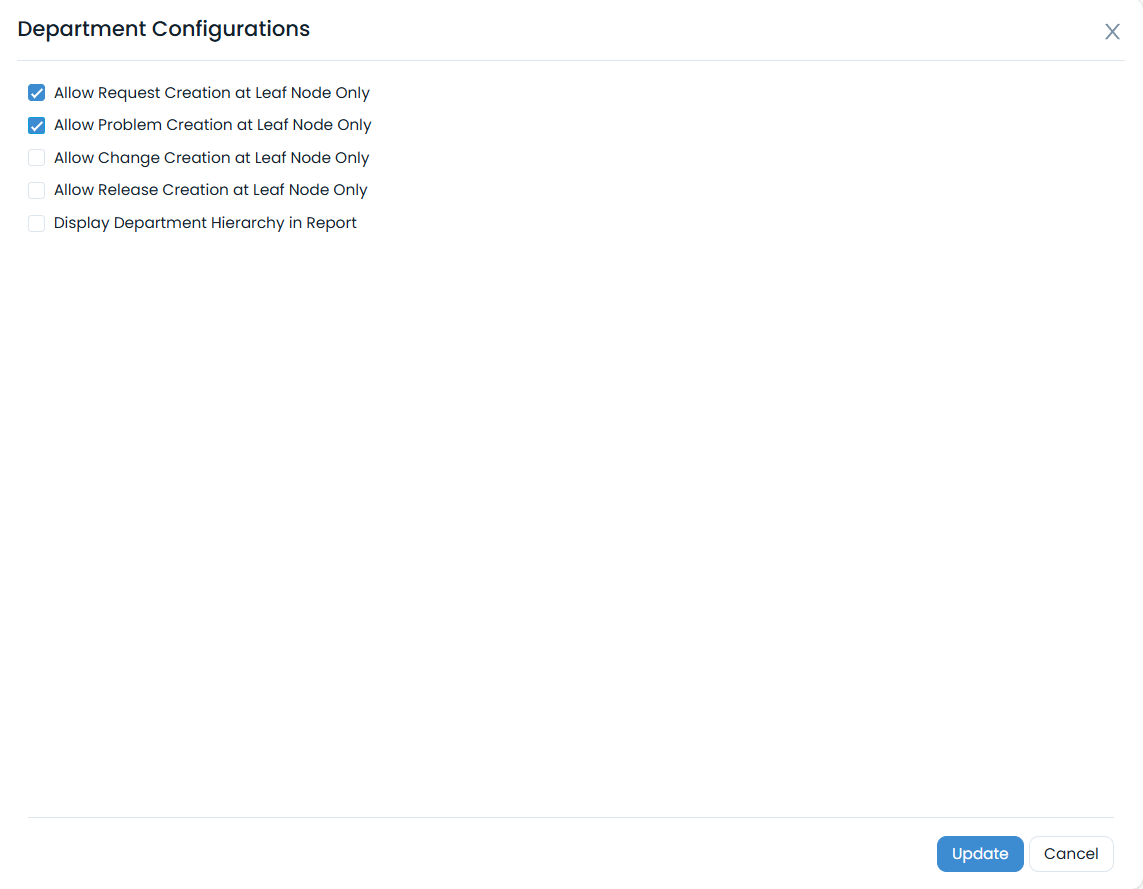Tick the Display Department Hierarchy in Report checkbox
1143x889 pixels.
pos(37,223)
